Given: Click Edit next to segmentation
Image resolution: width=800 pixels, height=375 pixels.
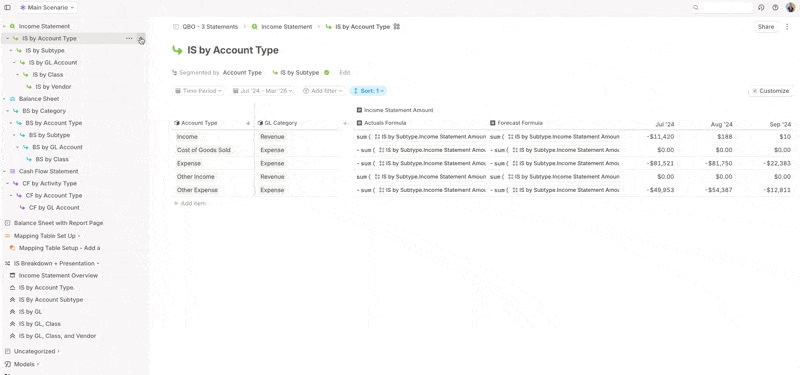Looking at the screenshot, I should click(x=345, y=72).
